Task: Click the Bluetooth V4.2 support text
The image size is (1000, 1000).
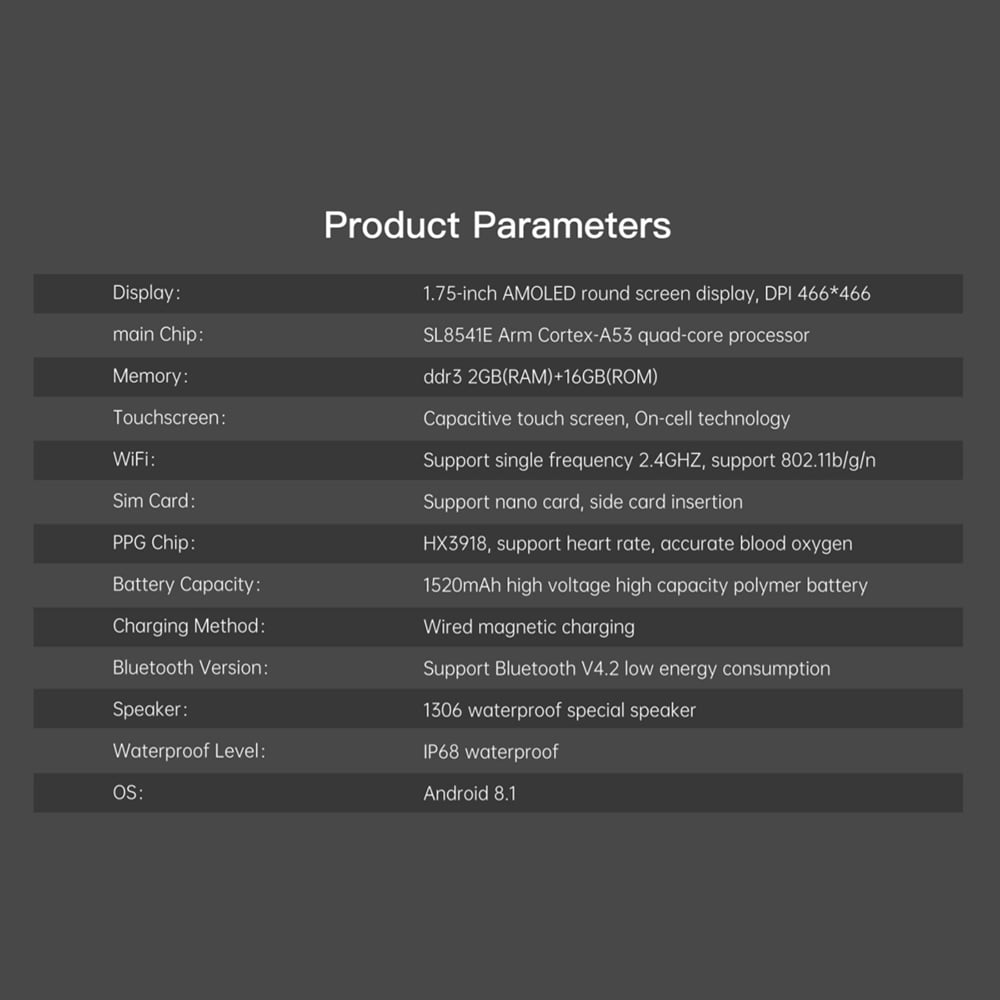Action: point(627,668)
